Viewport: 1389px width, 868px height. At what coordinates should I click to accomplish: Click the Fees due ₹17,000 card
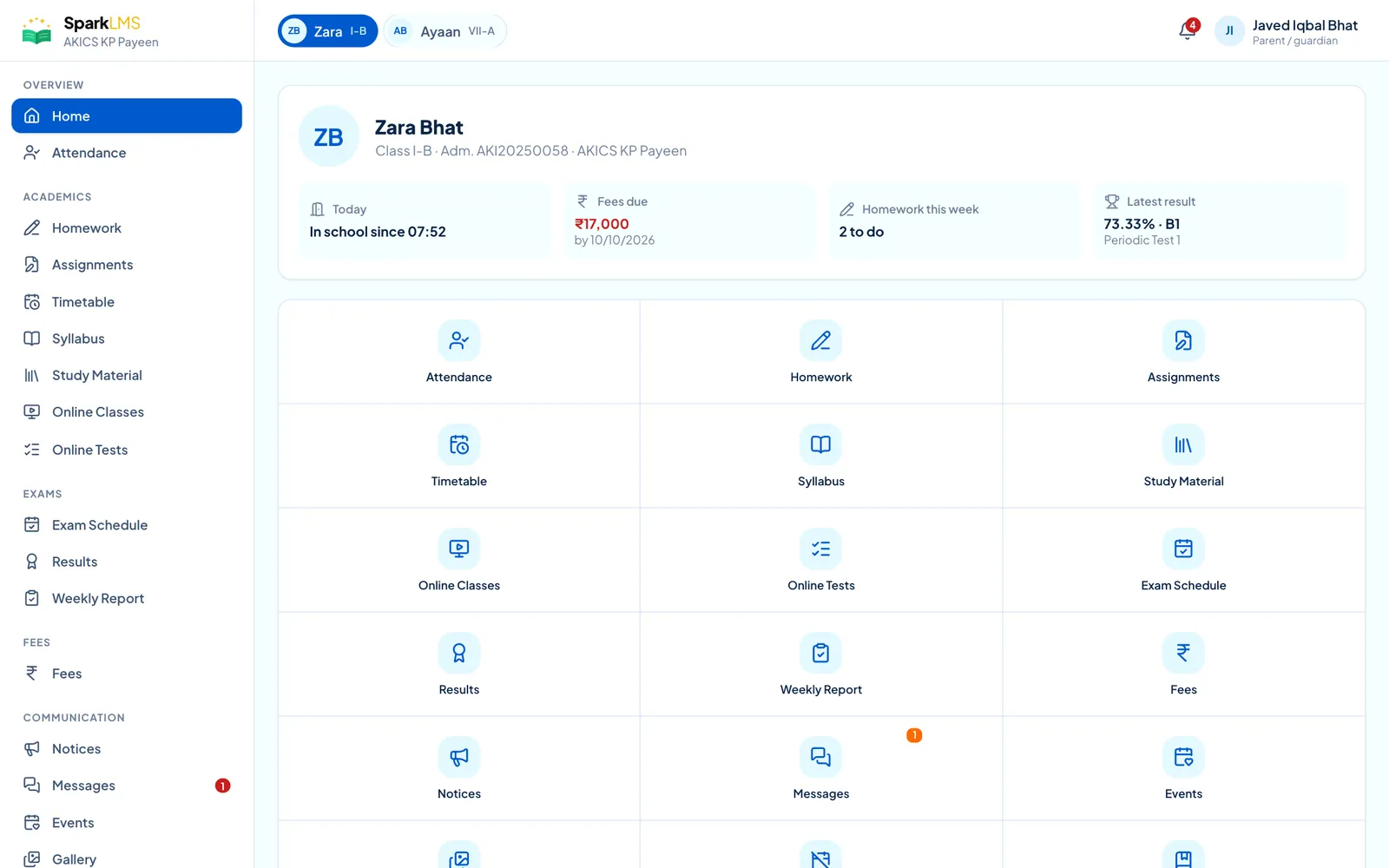point(690,221)
